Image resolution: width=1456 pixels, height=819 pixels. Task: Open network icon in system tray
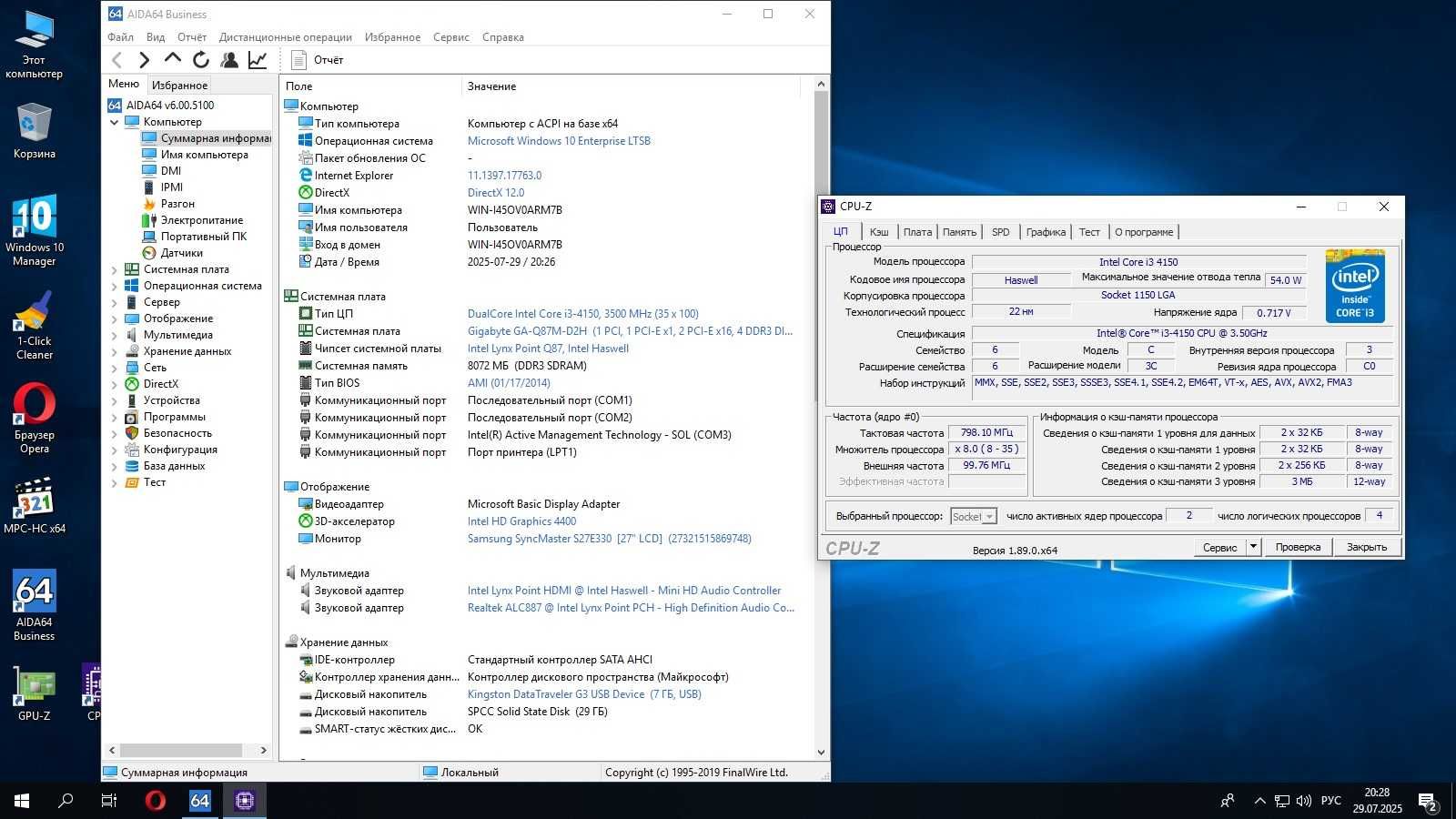(1282, 801)
